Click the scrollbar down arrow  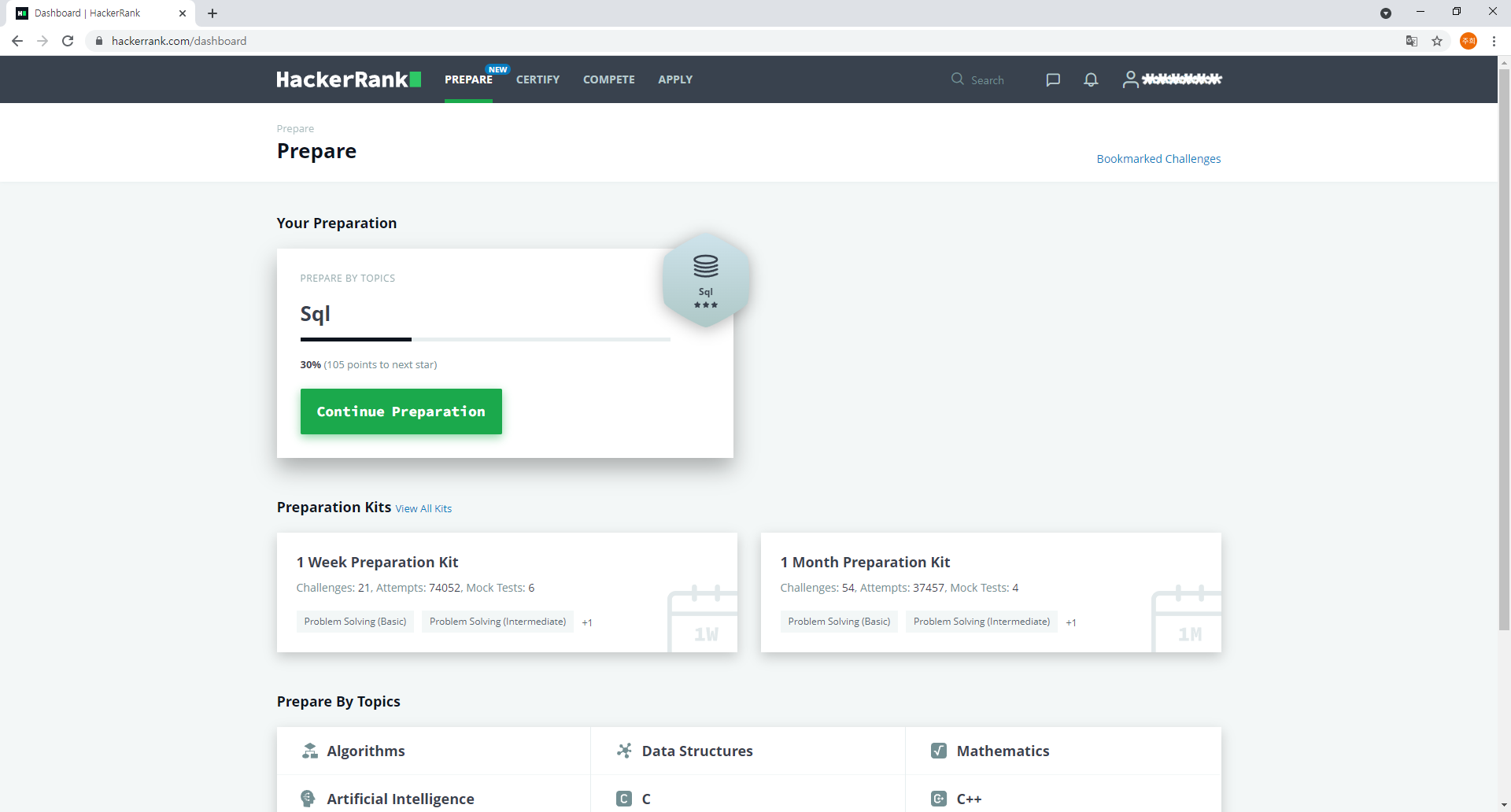pos(1504,806)
